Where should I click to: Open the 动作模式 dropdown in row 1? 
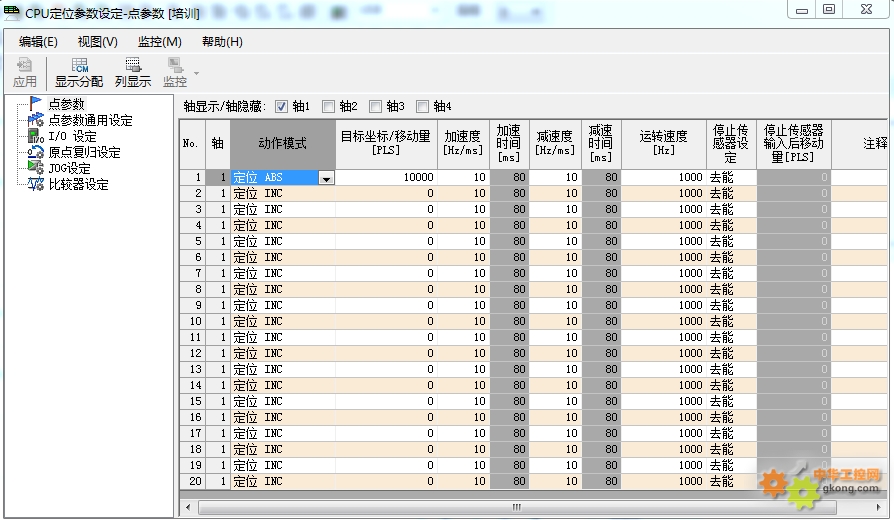click(x=326, y=178)
